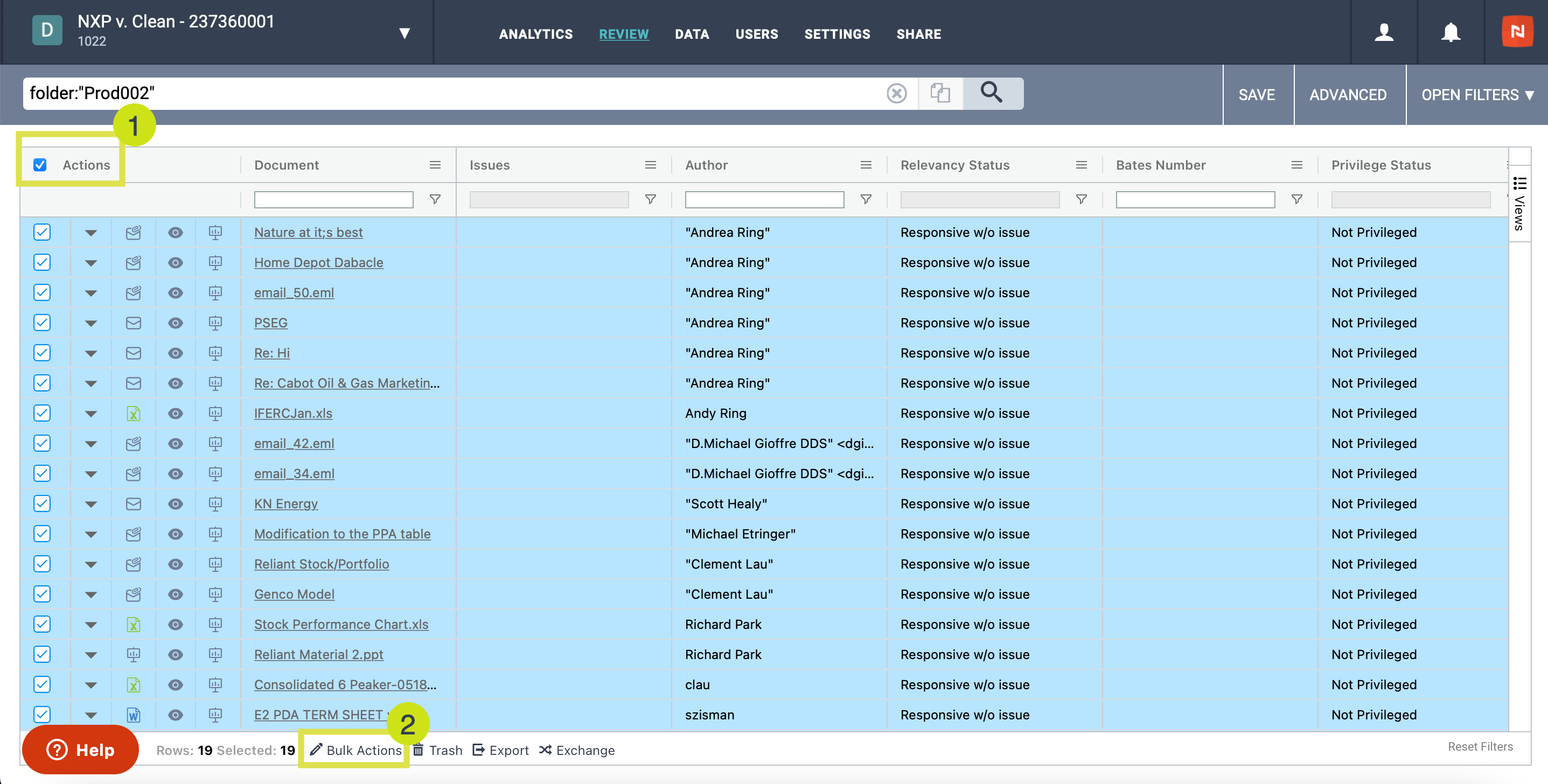The height and width of the screenshot is (784, 1548).
Task: Click the Help button
Action: [81, 750]
